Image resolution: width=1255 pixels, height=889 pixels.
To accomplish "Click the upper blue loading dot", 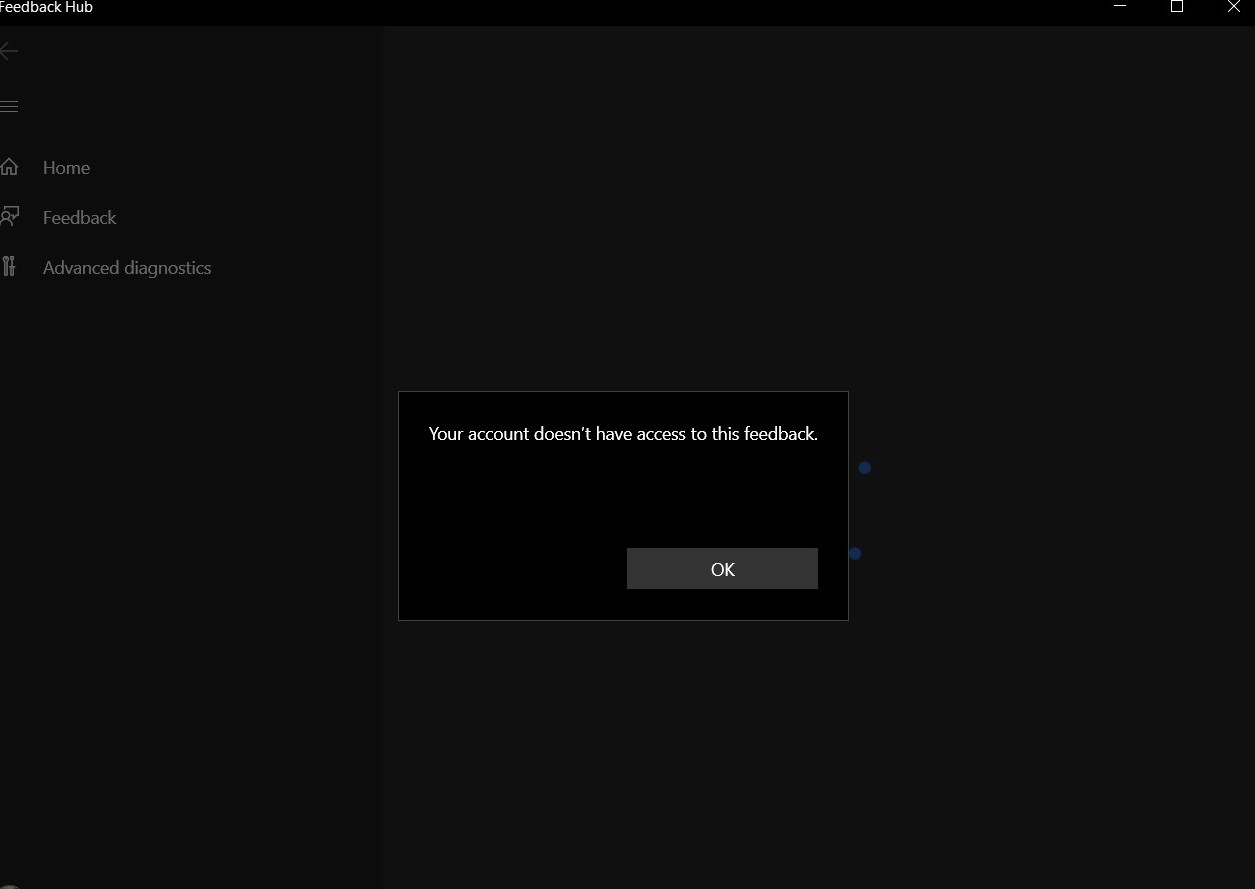I will pos(865,468).
